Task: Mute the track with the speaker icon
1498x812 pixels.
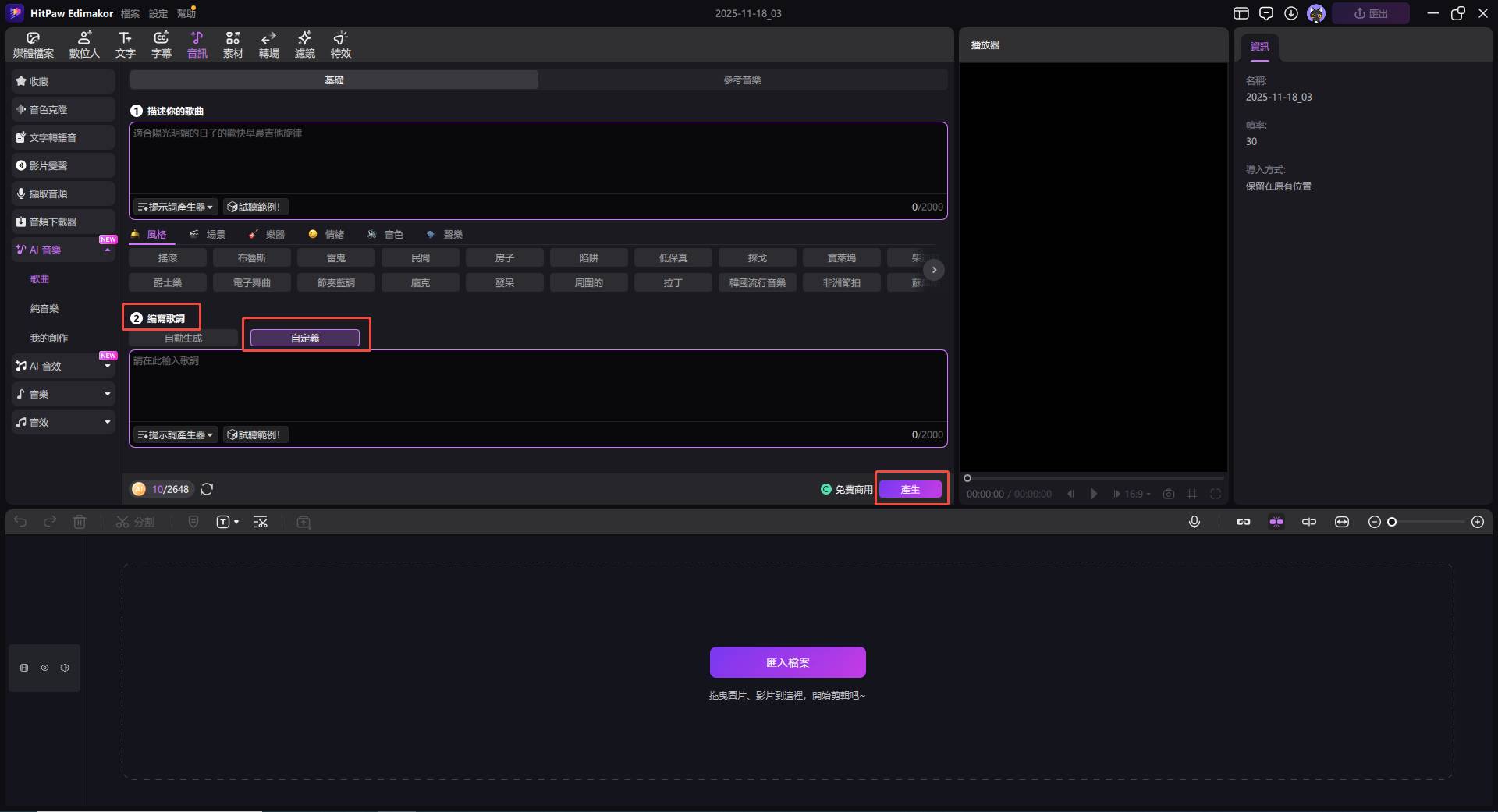Action: pos(65,668)
